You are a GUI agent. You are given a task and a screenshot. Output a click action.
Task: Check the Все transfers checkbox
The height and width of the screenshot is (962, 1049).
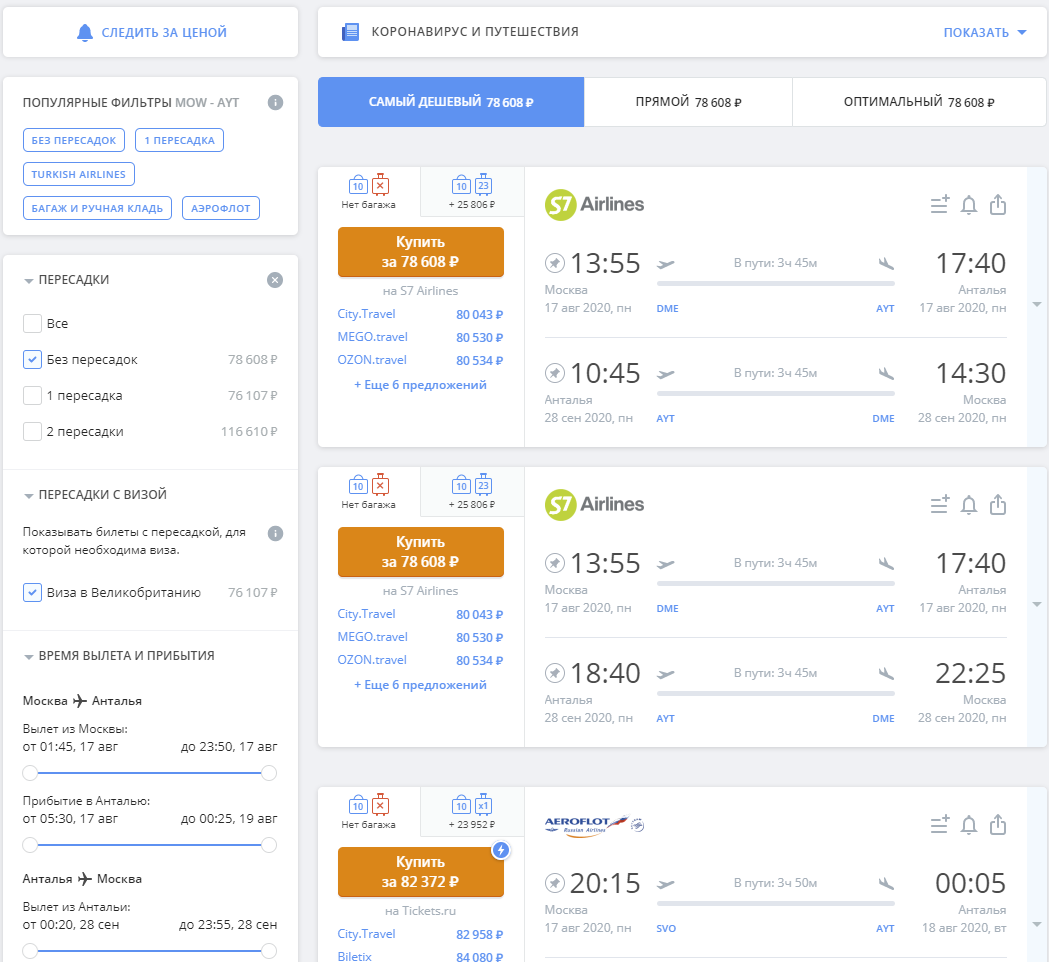[32, 323]
